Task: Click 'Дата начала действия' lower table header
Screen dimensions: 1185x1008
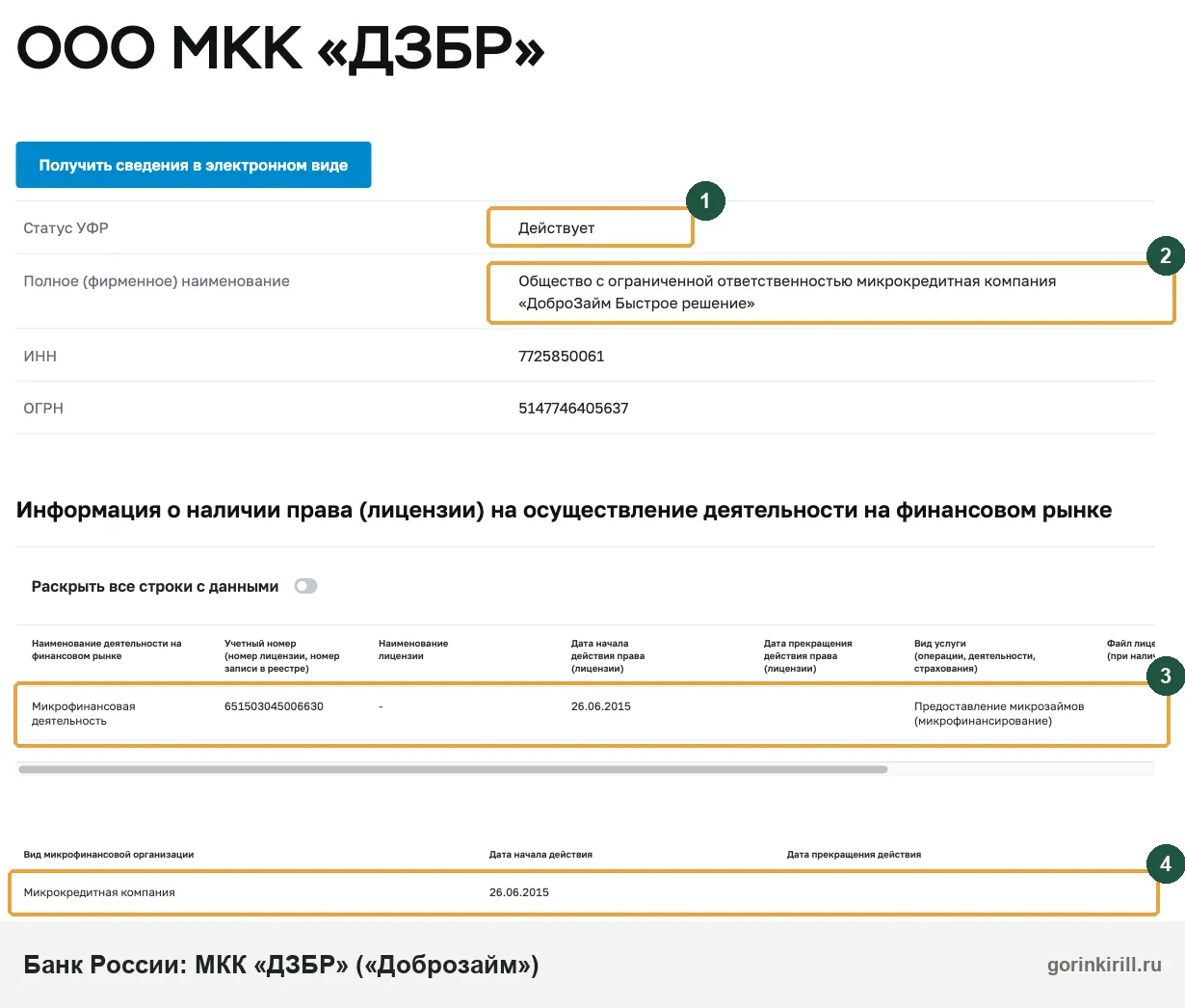Action: (x=540, y=855)
